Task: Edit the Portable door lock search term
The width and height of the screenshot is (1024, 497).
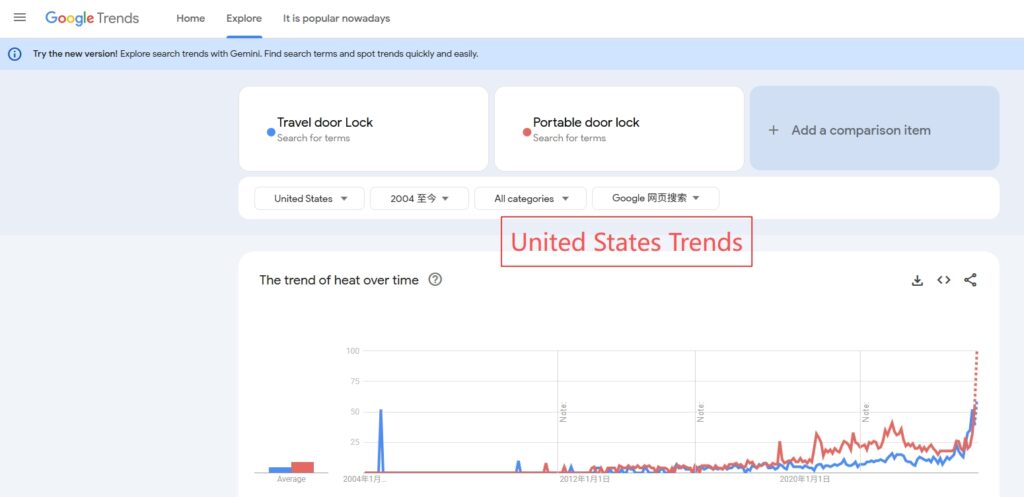Action: coord(586,122)
